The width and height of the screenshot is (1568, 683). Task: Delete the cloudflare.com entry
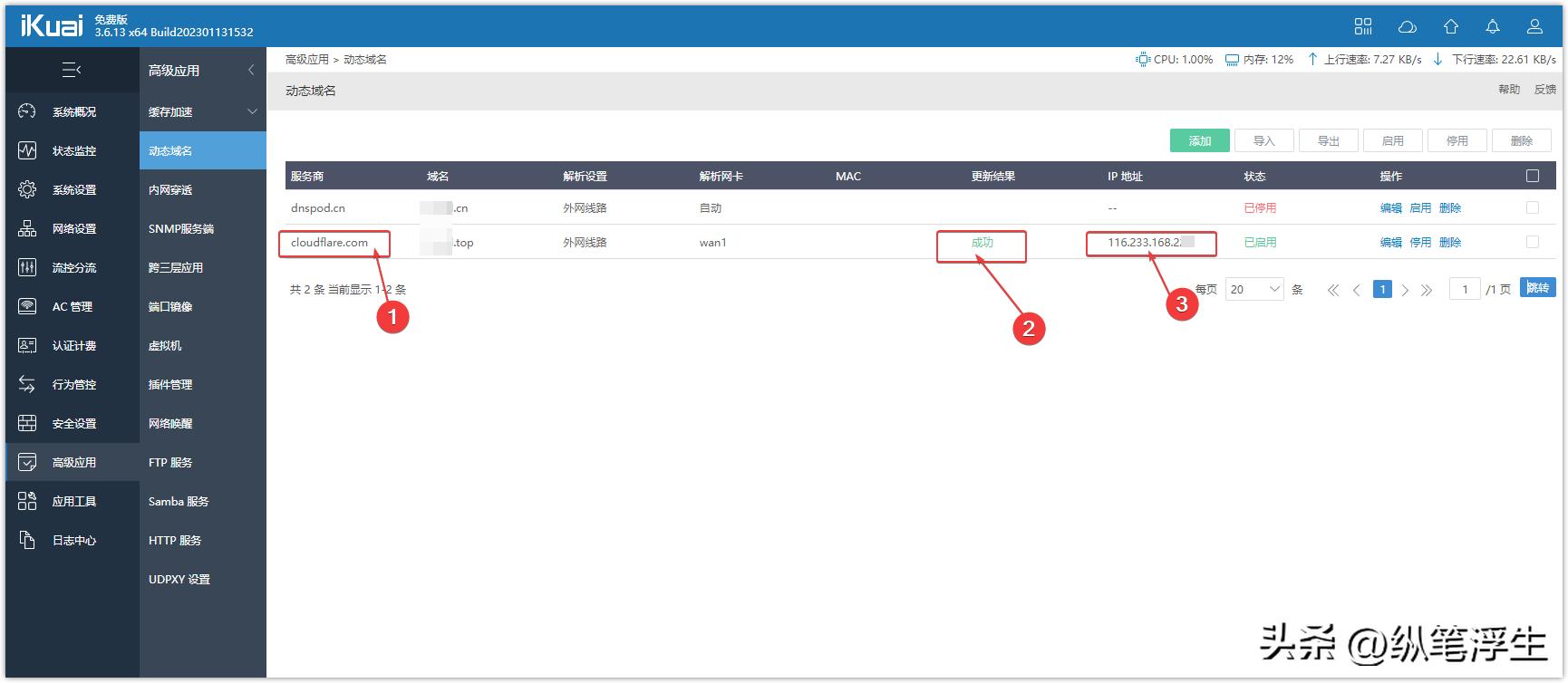coord(1450,242)
